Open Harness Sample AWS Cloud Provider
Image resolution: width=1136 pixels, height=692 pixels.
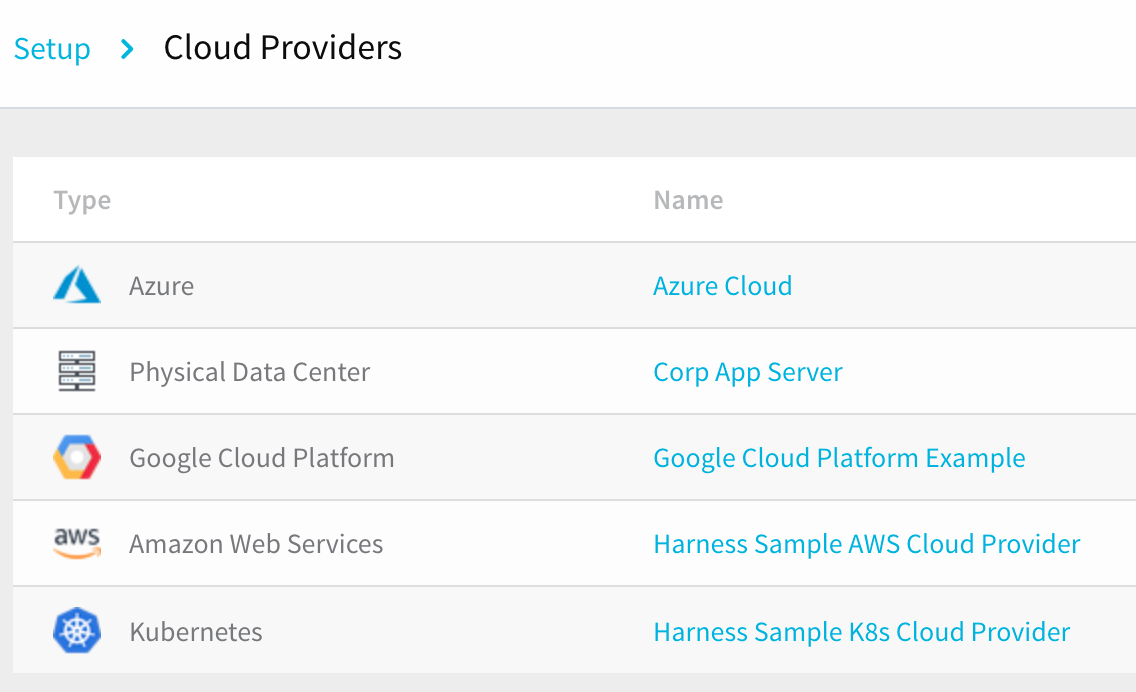point(866,544)
